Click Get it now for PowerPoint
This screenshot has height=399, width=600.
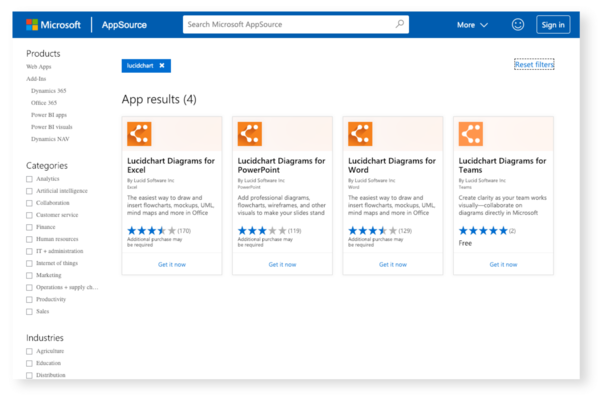click(282, 264)
